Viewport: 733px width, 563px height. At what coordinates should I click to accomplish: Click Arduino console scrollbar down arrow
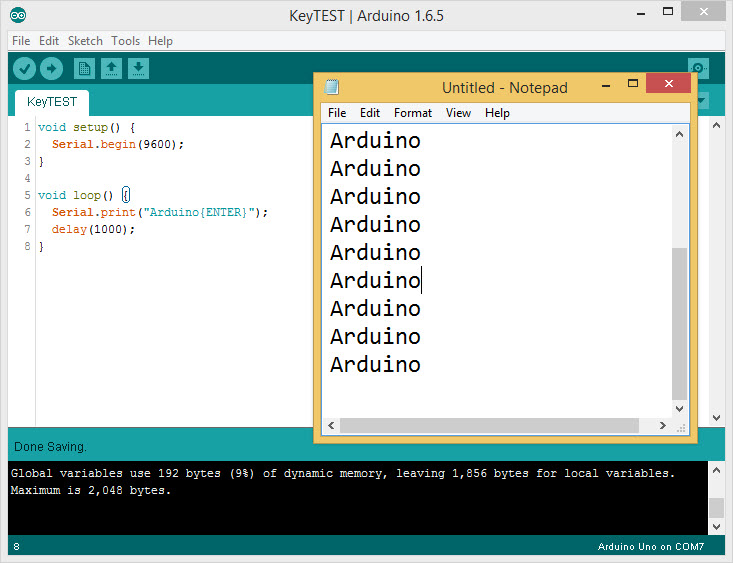pos(716,527)
